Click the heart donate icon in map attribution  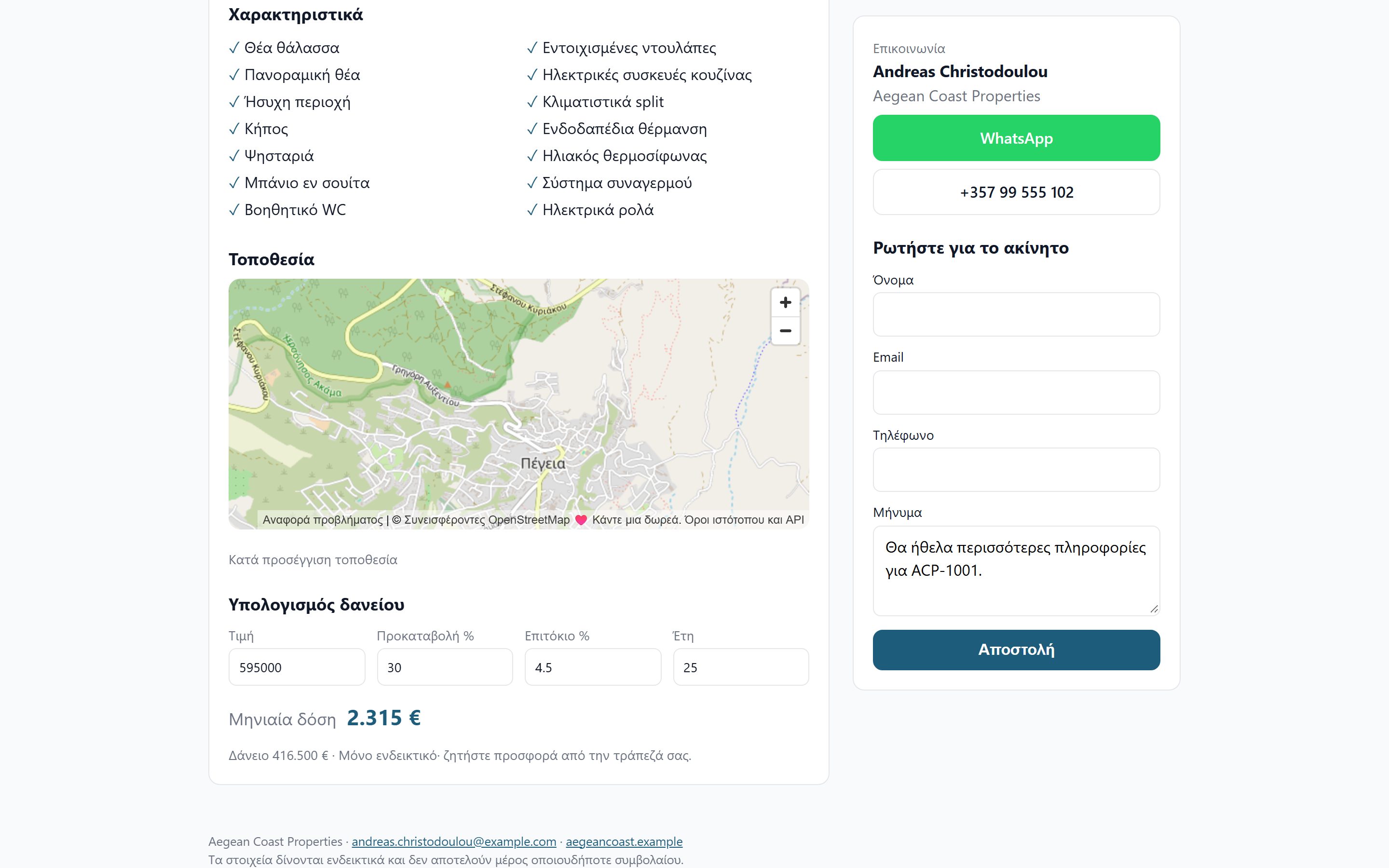(581, 520)
